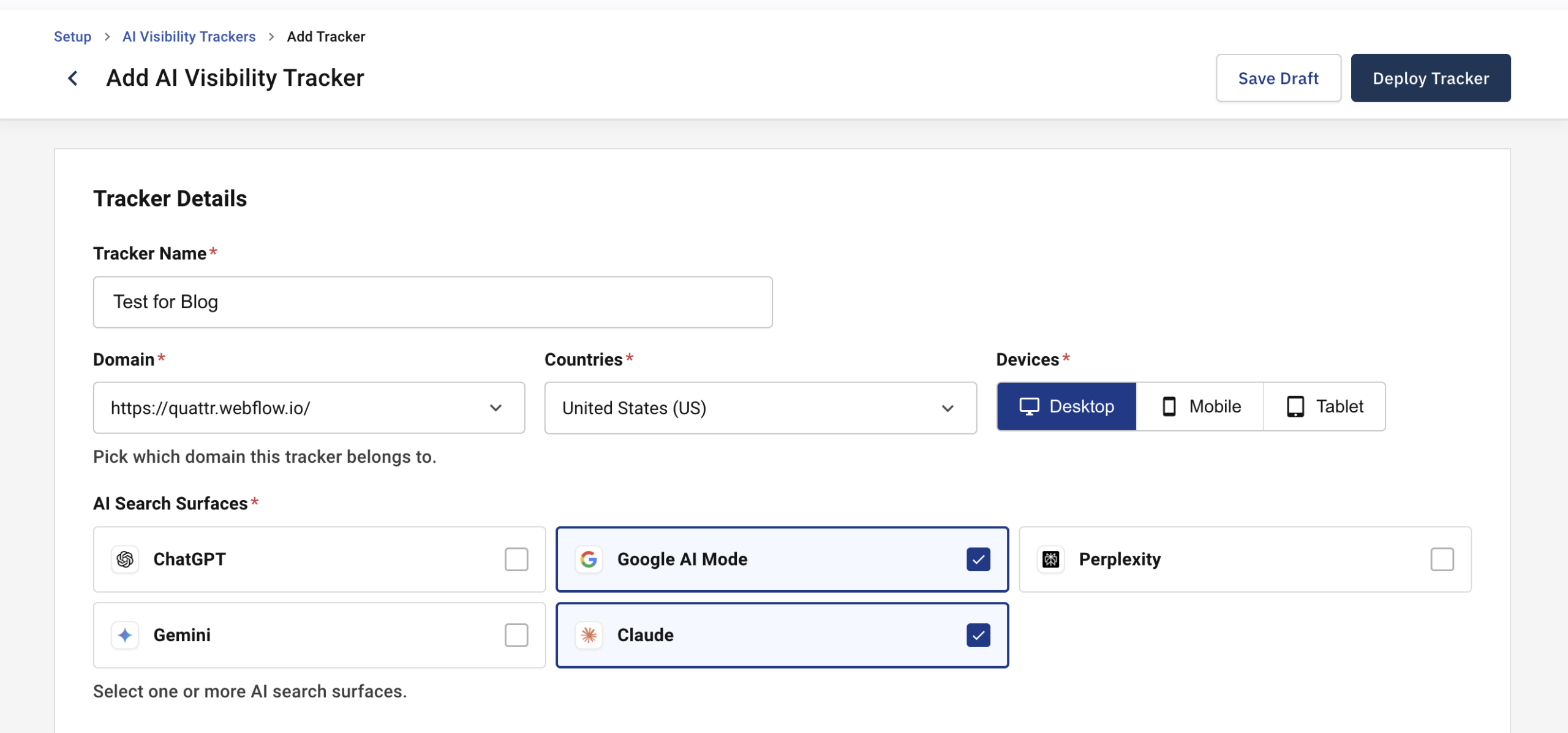Screen dimensions: 1568x733
Task: Go to Setup breadcrumb
Action: pos(72,36)
